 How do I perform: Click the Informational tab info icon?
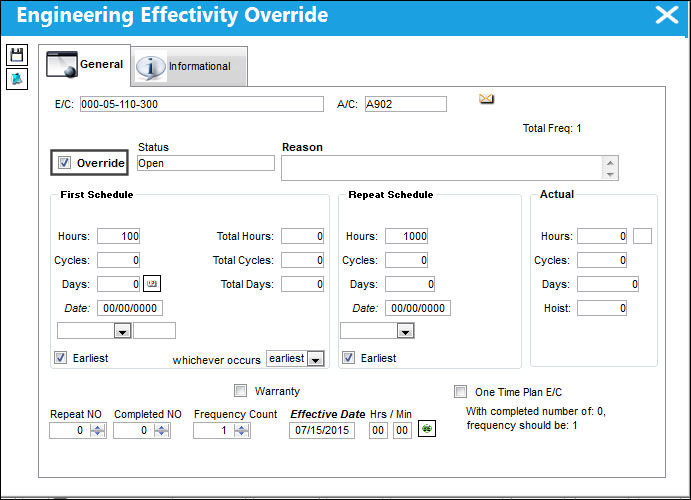[x=150, y=67]
